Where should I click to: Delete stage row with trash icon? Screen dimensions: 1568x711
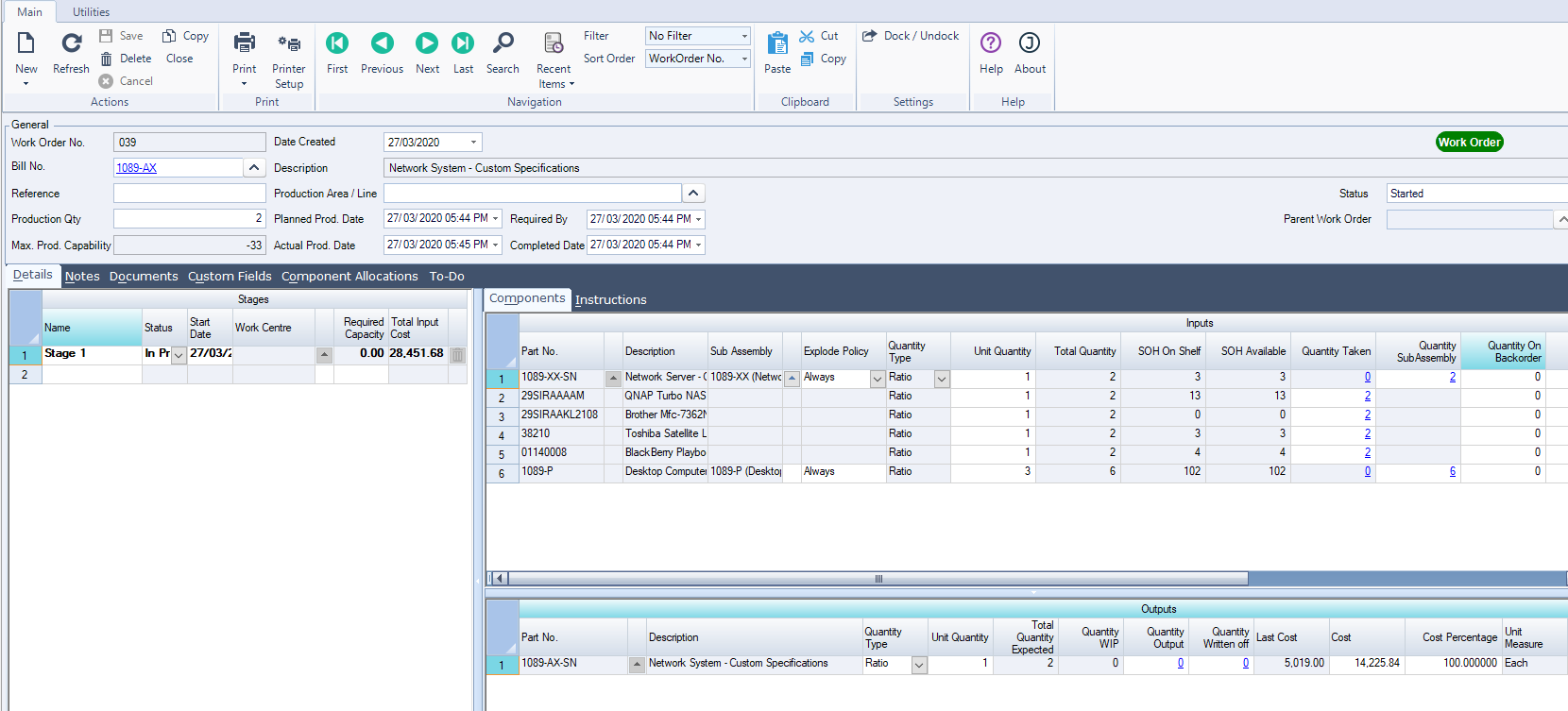pos(457,355)
